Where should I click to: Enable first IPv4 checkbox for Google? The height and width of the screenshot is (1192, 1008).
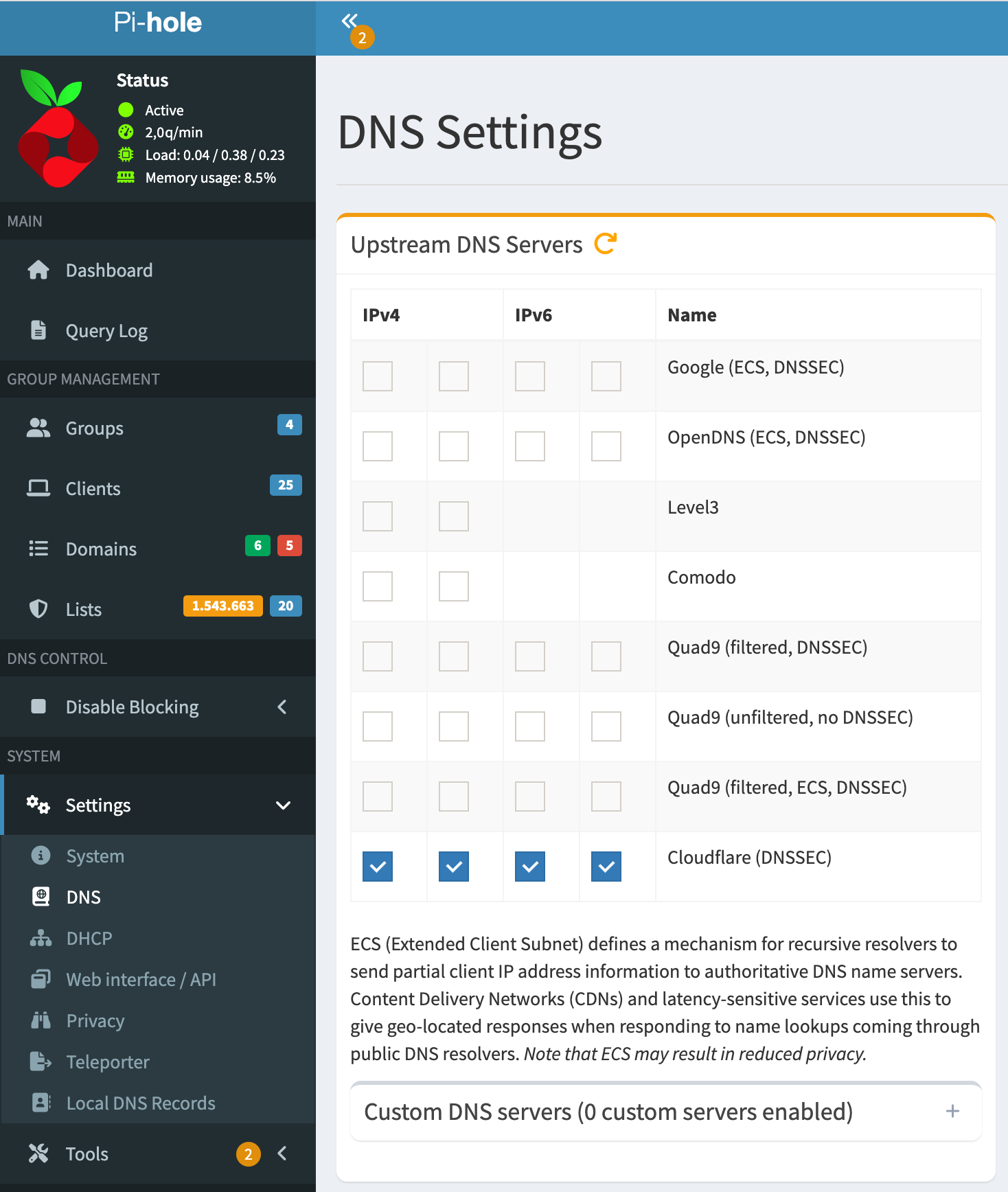(378, 376)
